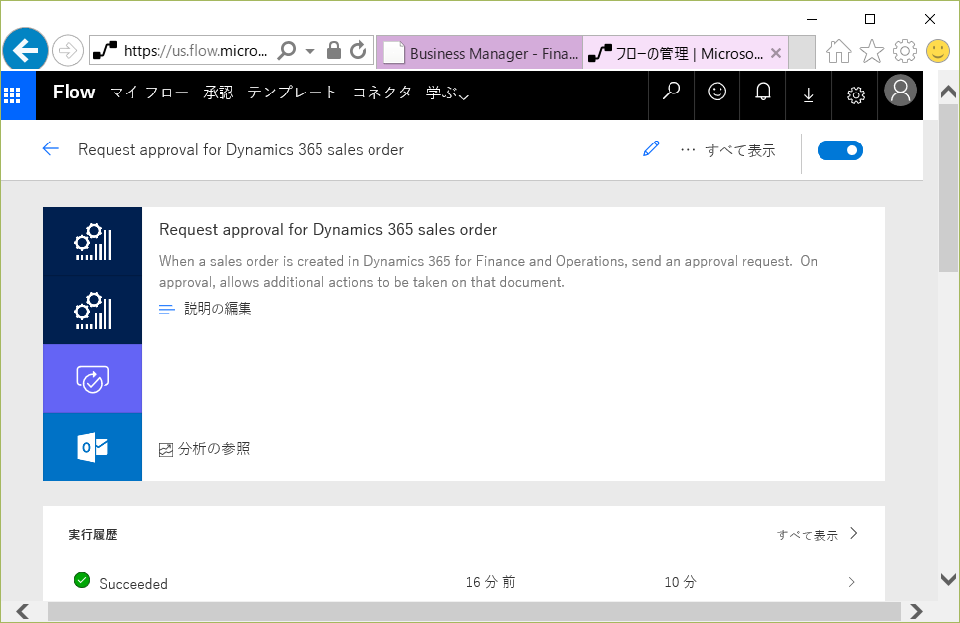Click the vertical scrollbar up arrow
The image size is (960, 623).
(x=949, y=92)
